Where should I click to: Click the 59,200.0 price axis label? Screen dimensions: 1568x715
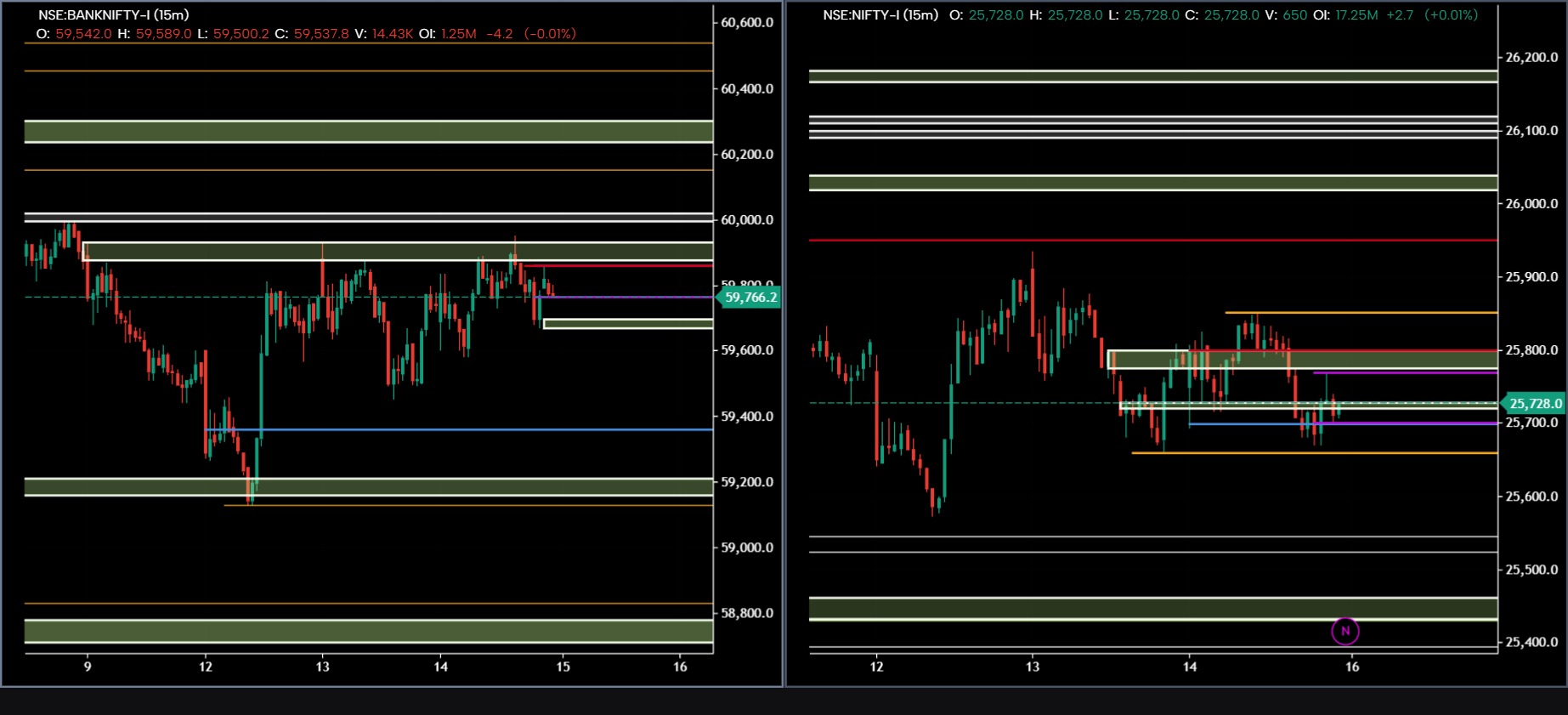point(747,482)
